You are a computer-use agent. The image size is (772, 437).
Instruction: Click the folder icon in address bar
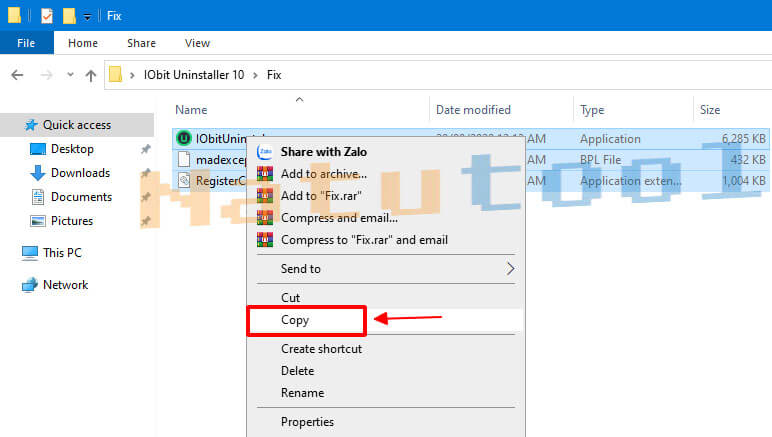pos(116,74)
